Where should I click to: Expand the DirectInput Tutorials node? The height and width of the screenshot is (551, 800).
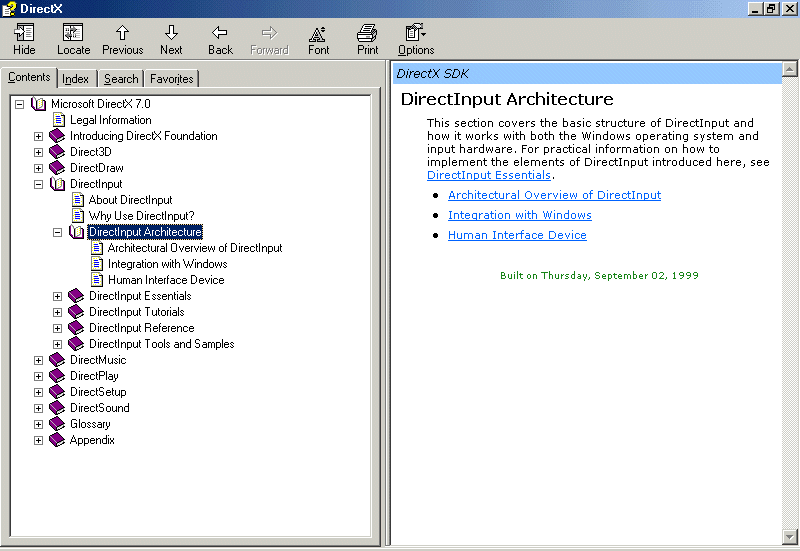[57, 312]
